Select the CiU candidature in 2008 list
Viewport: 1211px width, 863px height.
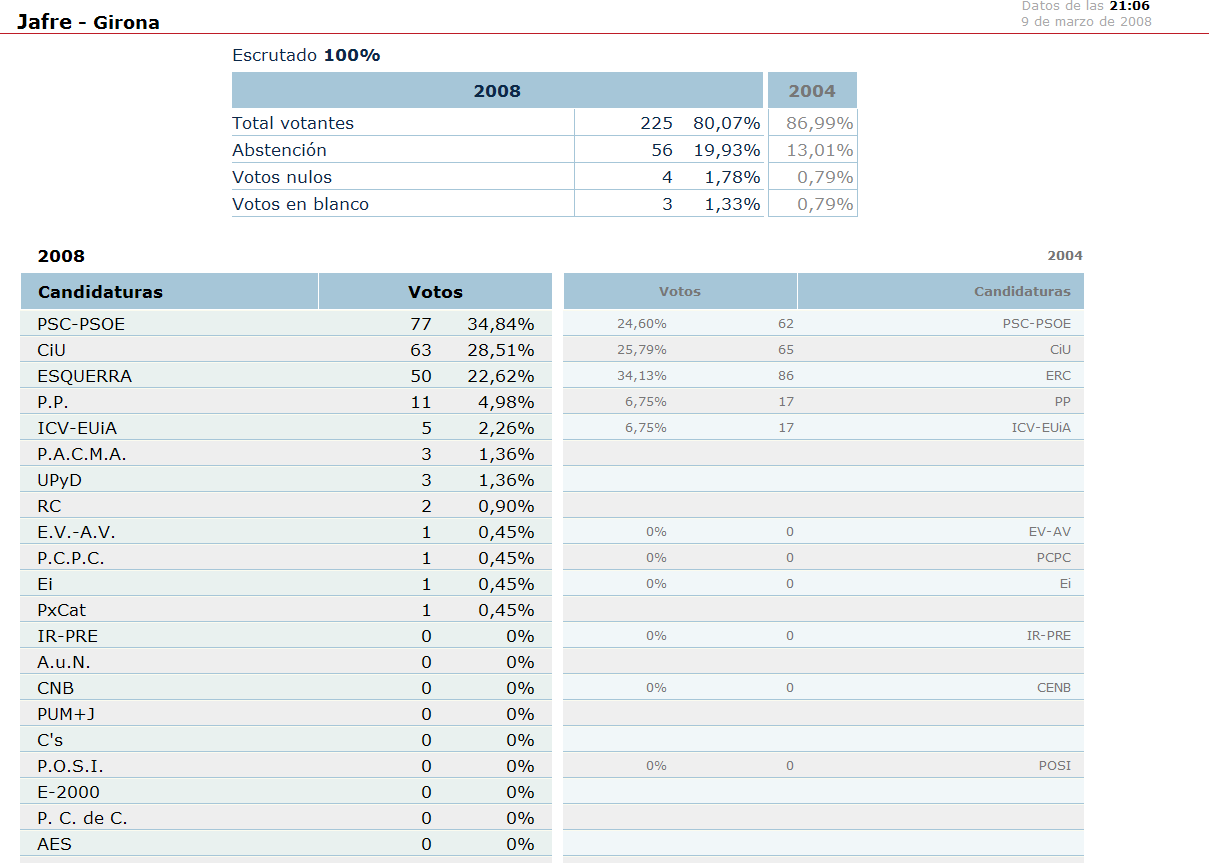pyautogui.click(x=51, y=350)
